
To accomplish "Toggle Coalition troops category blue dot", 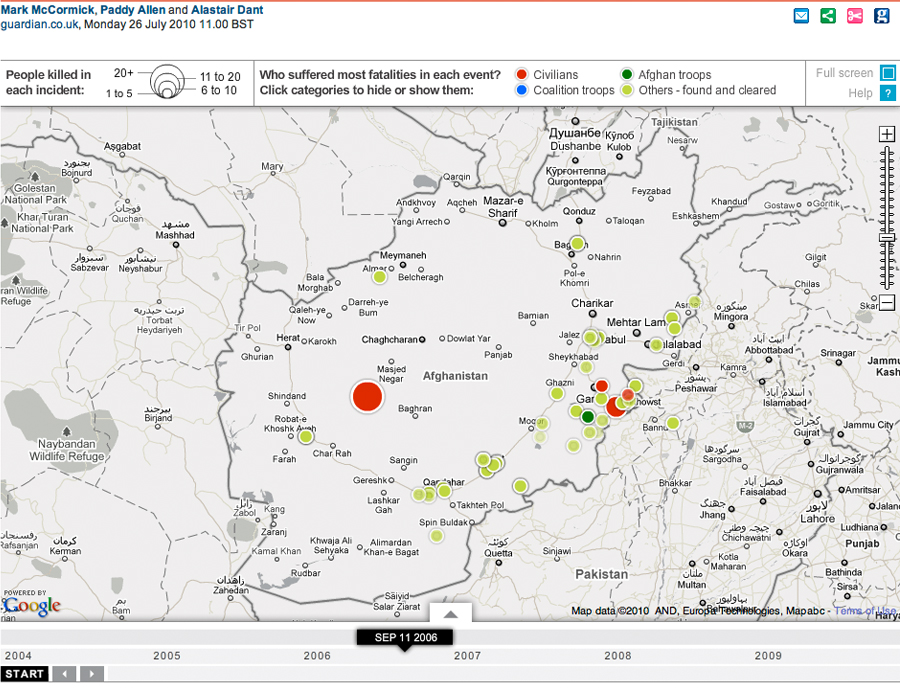I will [521, 90].
